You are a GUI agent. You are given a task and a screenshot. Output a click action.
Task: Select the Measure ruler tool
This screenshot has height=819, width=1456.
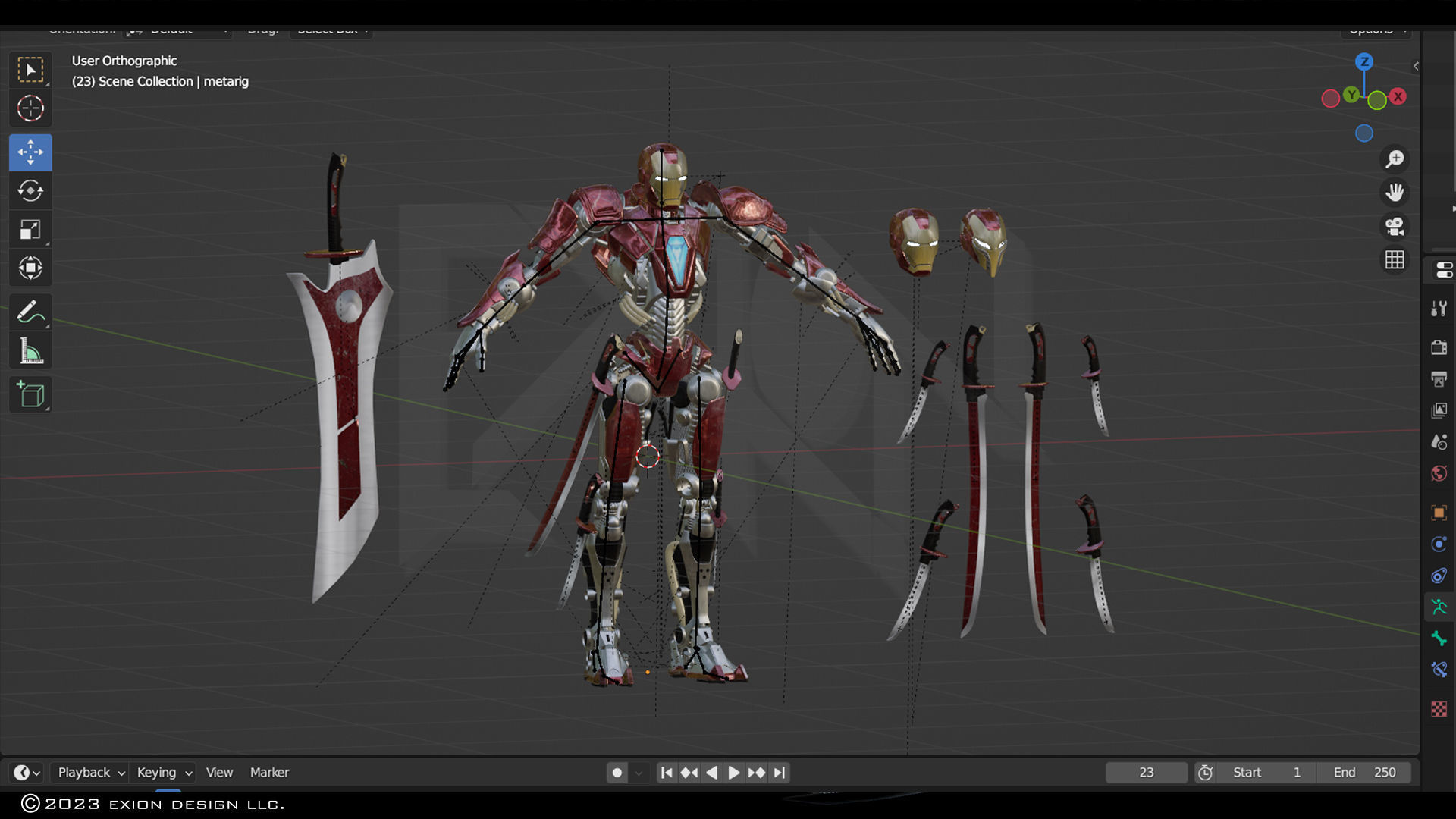point(30,350)
